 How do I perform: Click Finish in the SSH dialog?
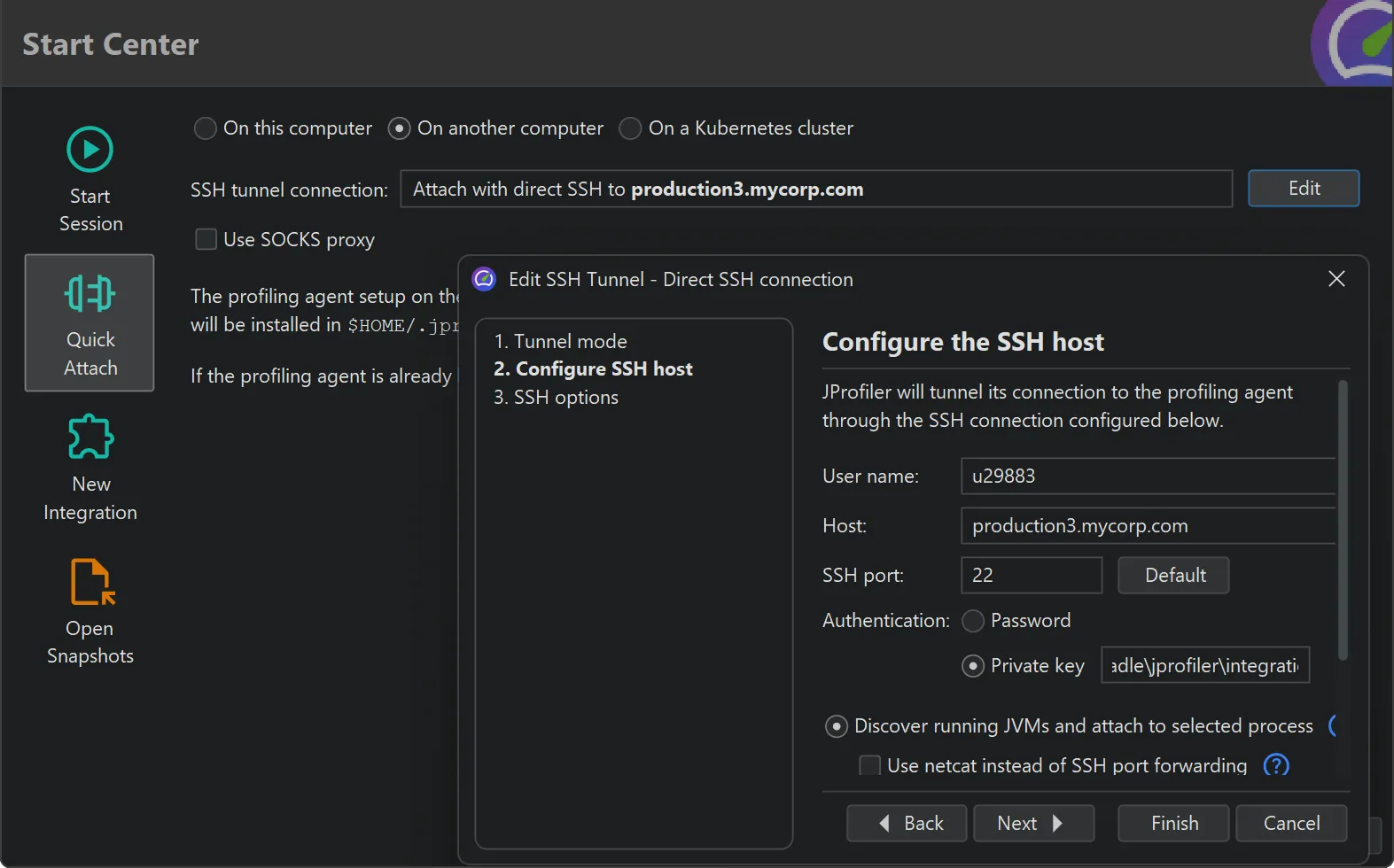[x=1173, y=824]
